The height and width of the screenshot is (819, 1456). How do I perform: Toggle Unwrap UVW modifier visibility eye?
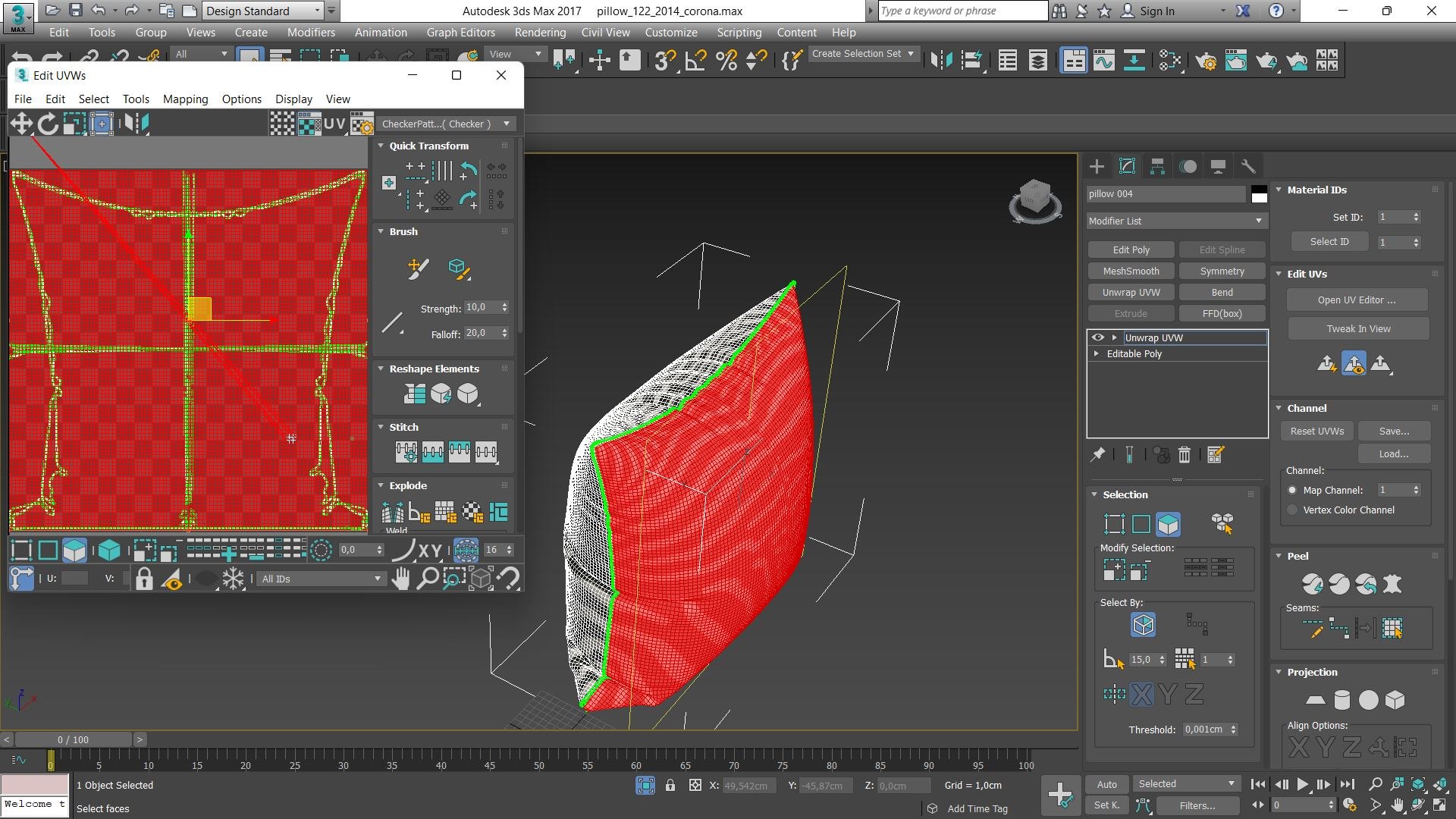(1097, 337)
